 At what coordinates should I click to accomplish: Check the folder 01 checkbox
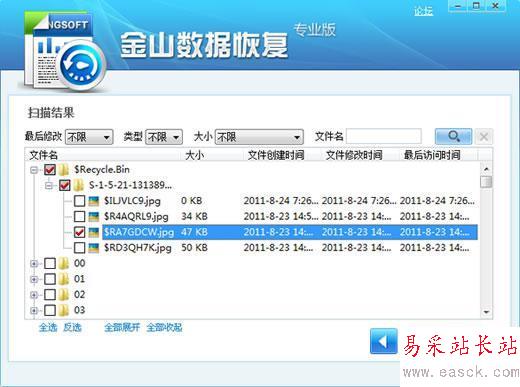(x=50, y=279)
